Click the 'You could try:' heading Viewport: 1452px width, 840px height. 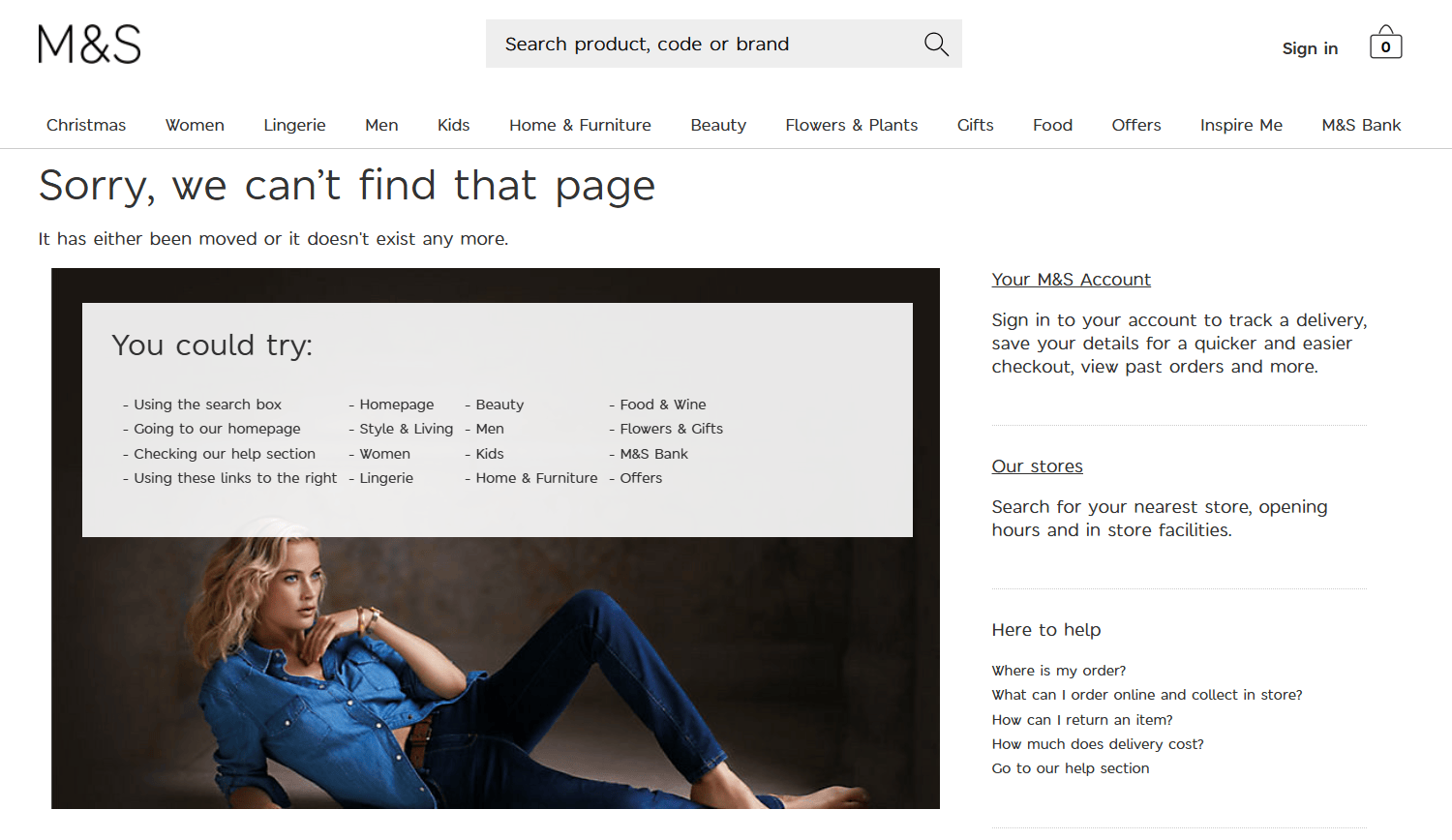[212, 345]
